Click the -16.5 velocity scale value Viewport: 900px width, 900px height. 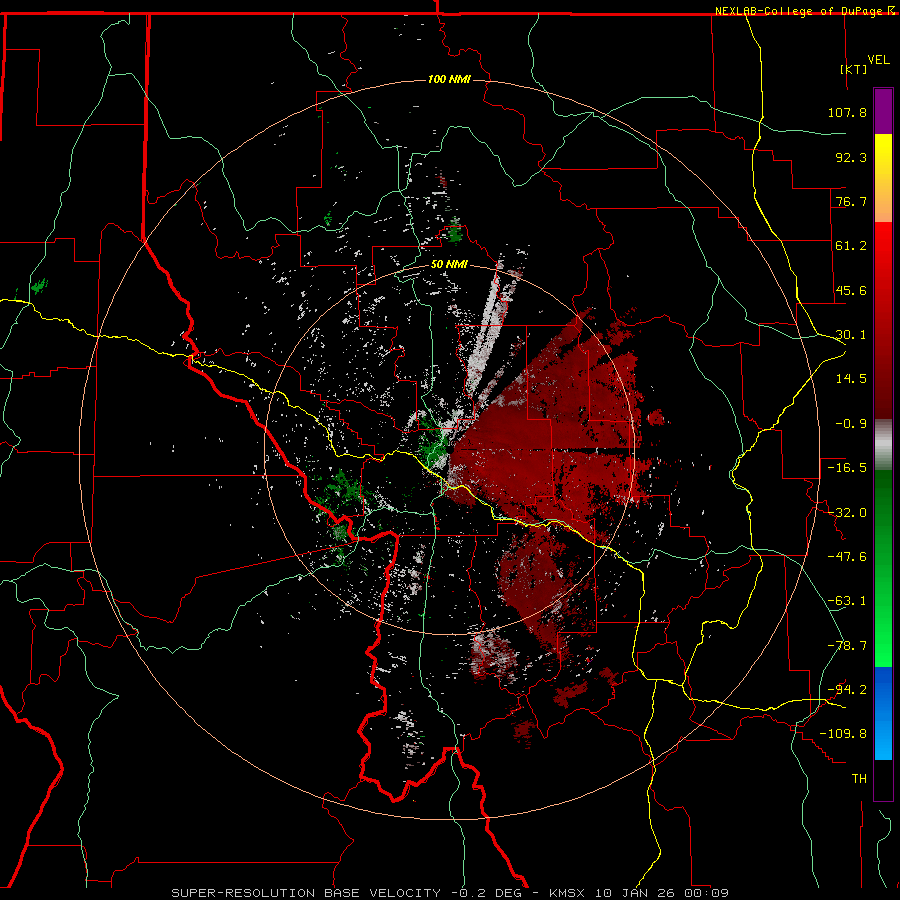(x=847, y=468)
